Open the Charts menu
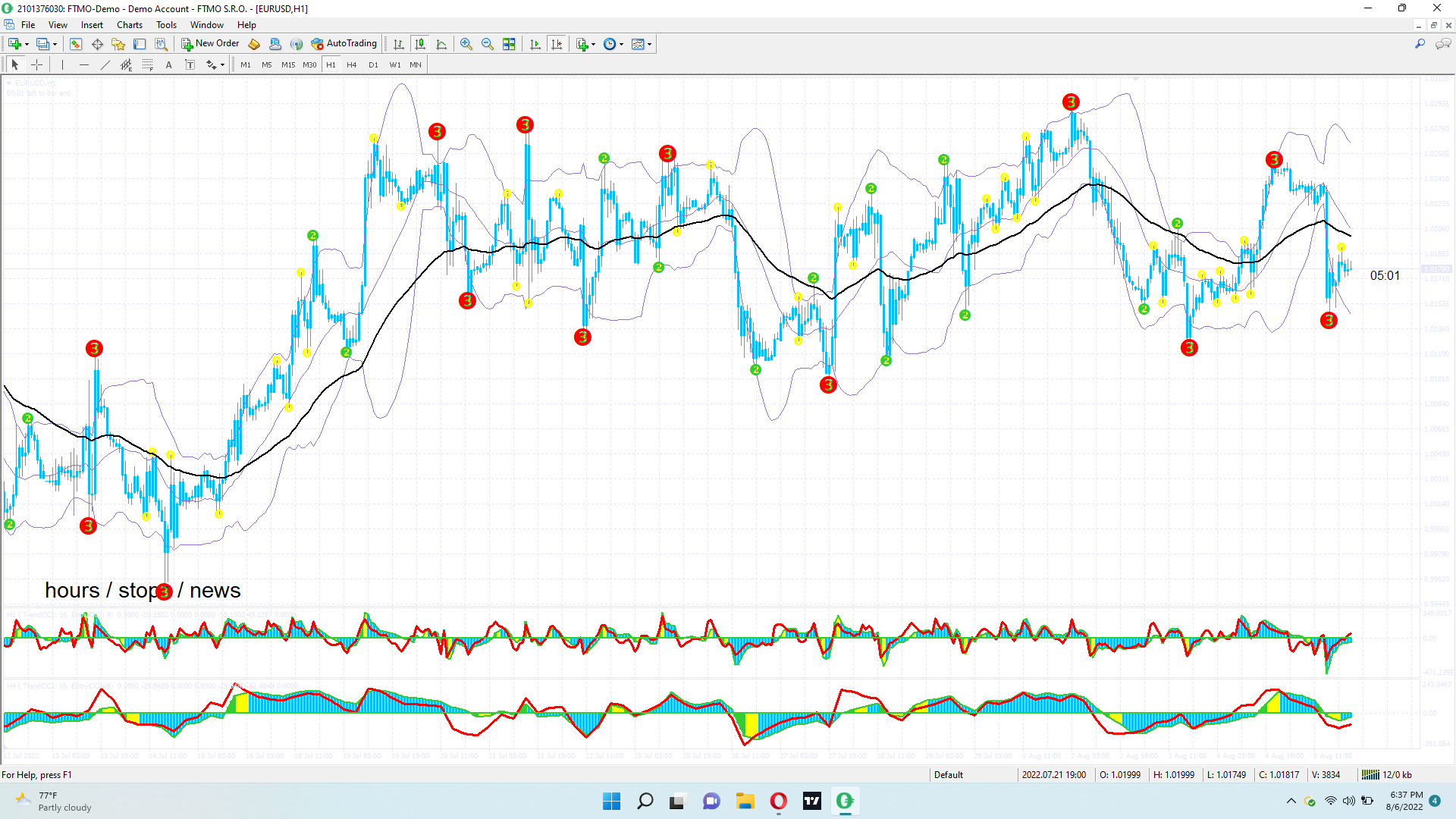The width and height of the screenshot is (1456, 819). (x=130, y=25)
